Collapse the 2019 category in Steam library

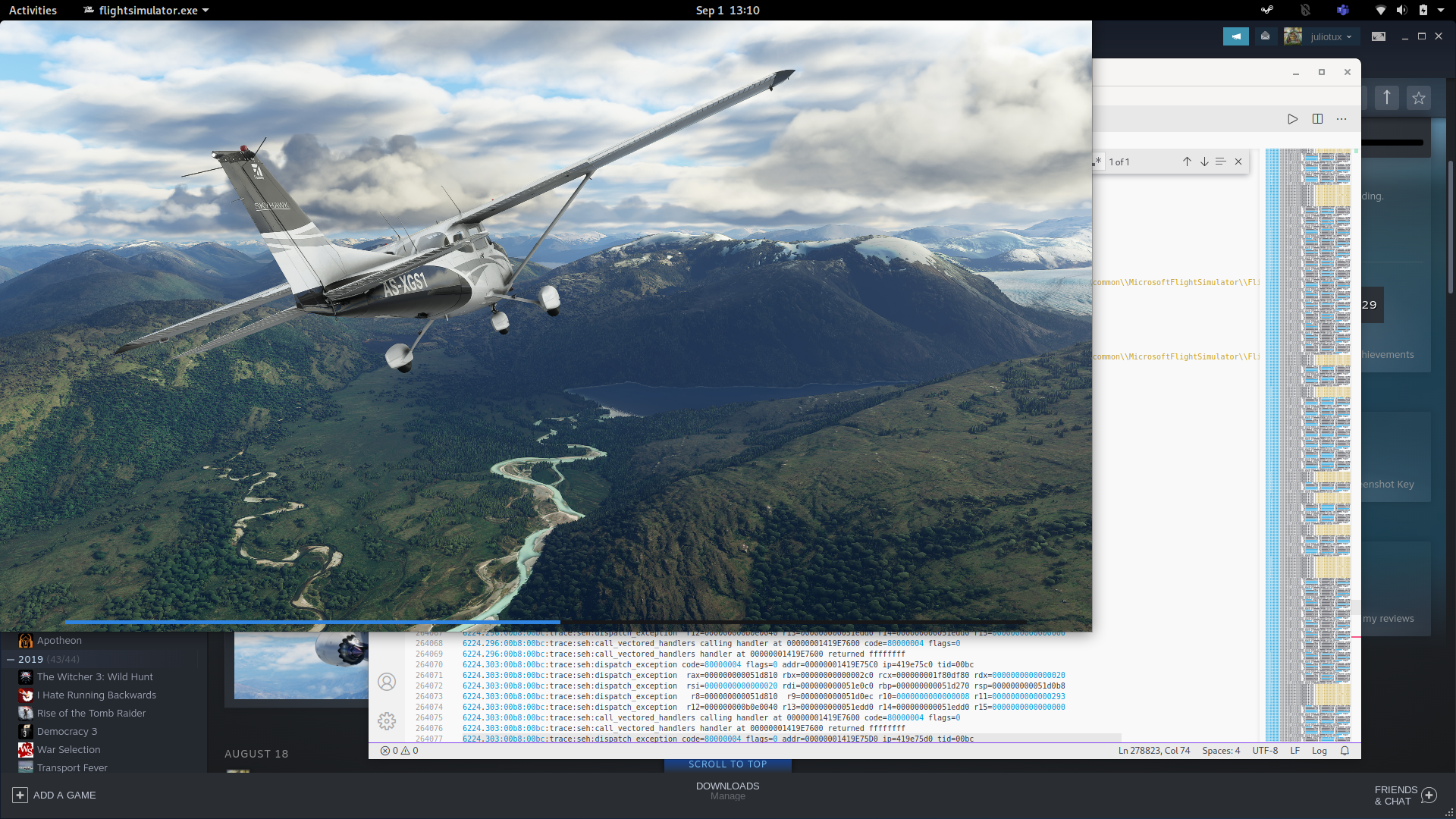point(11,659)
